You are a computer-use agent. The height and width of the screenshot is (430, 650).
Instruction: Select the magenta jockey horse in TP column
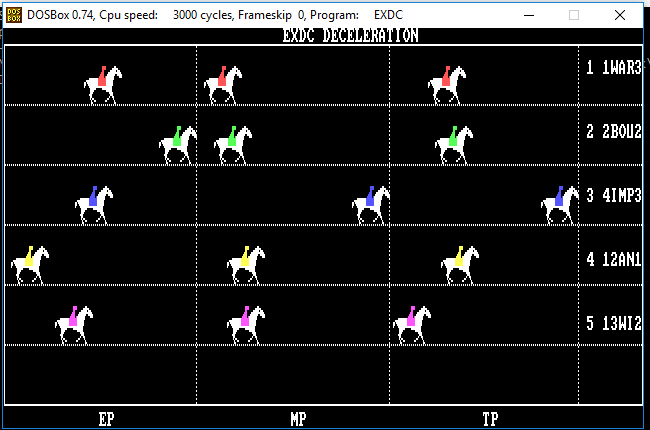tap(412, 326)
